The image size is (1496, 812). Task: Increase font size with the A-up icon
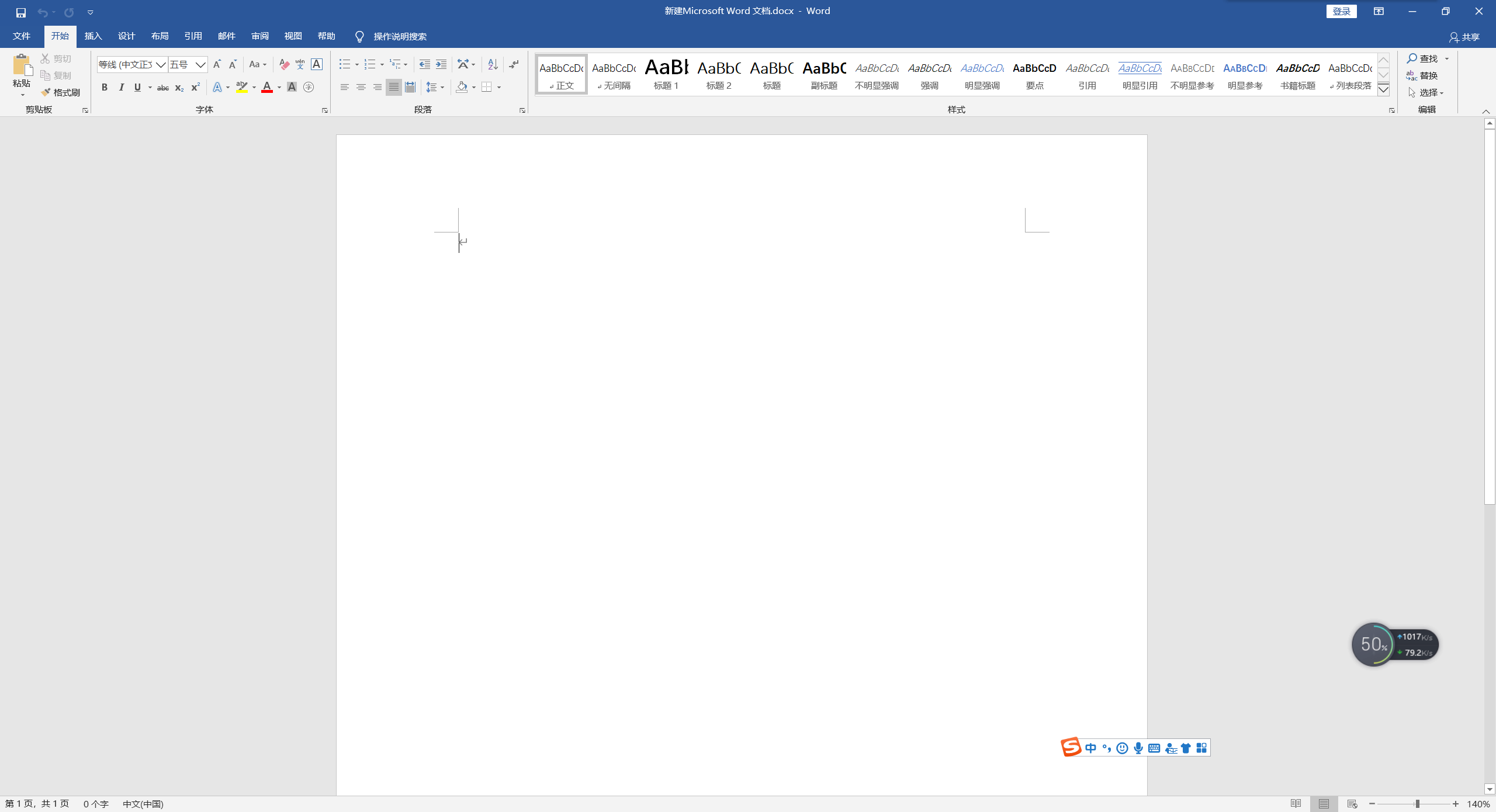point(217,64)
